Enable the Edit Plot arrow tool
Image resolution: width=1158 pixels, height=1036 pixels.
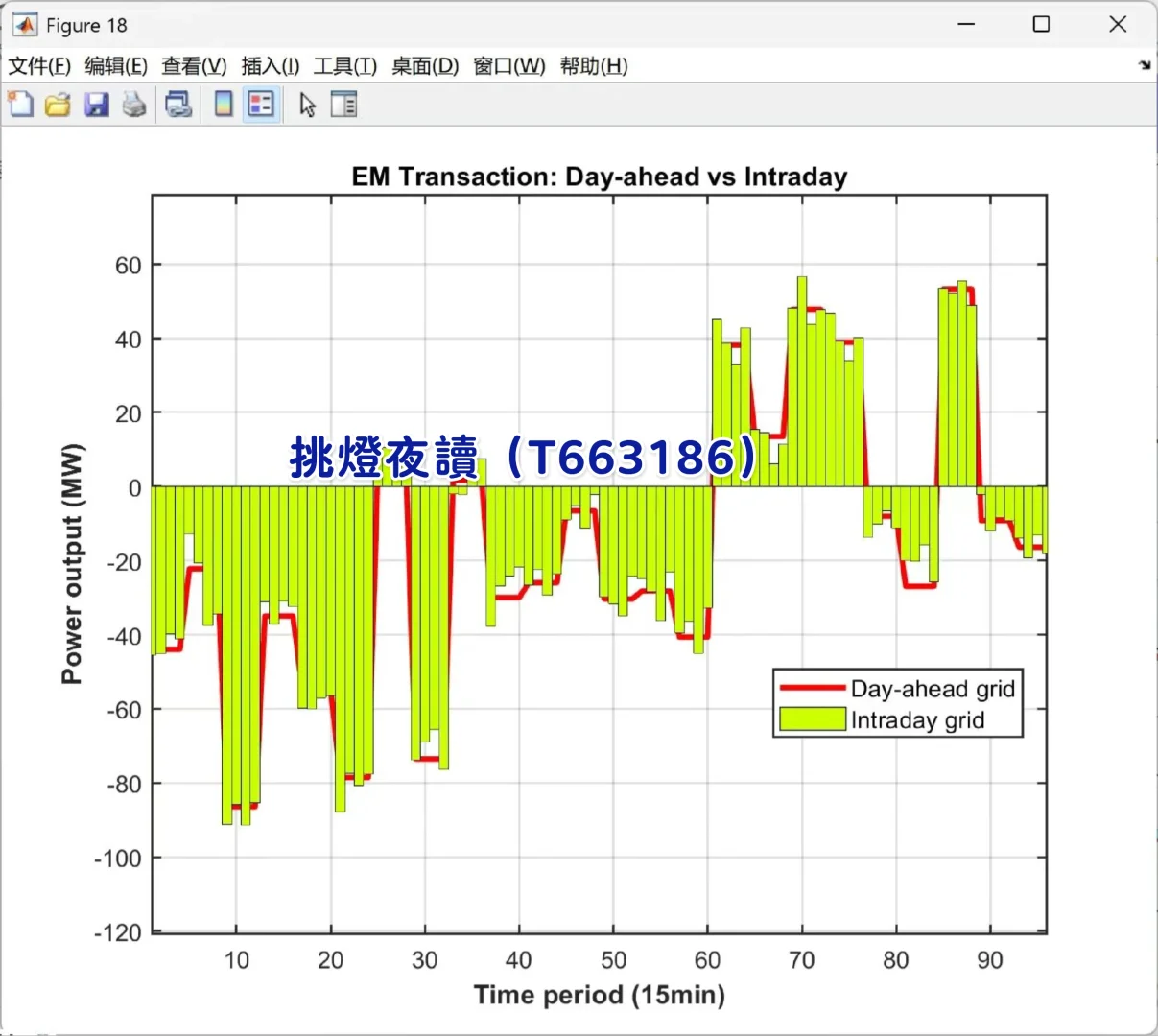[x=307, y=104]
